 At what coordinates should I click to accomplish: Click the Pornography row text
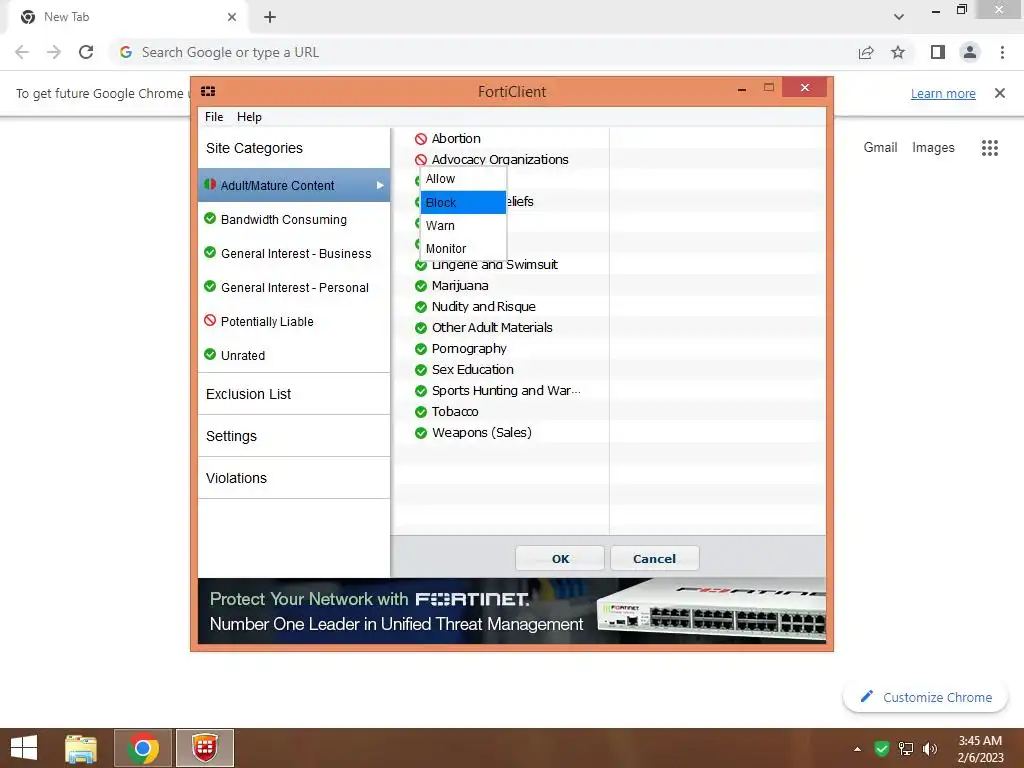tap(469, 349)
